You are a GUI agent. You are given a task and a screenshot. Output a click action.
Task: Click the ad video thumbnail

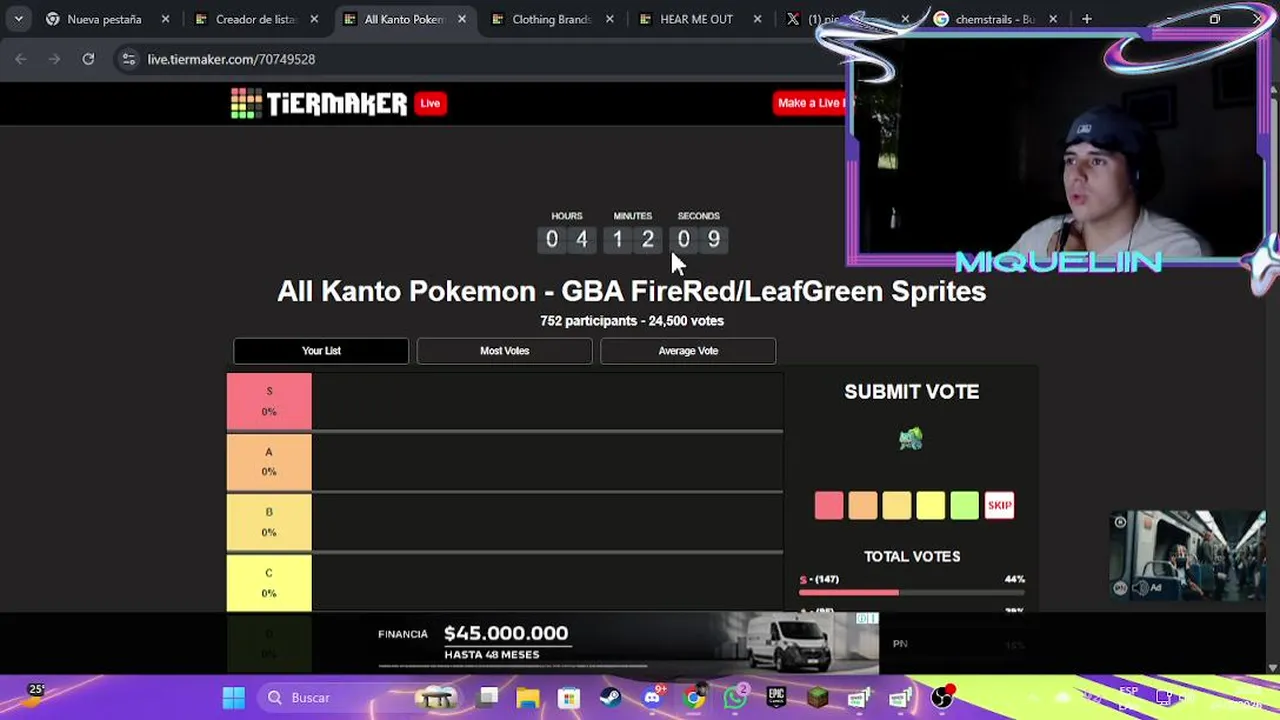coord(1188,555)
